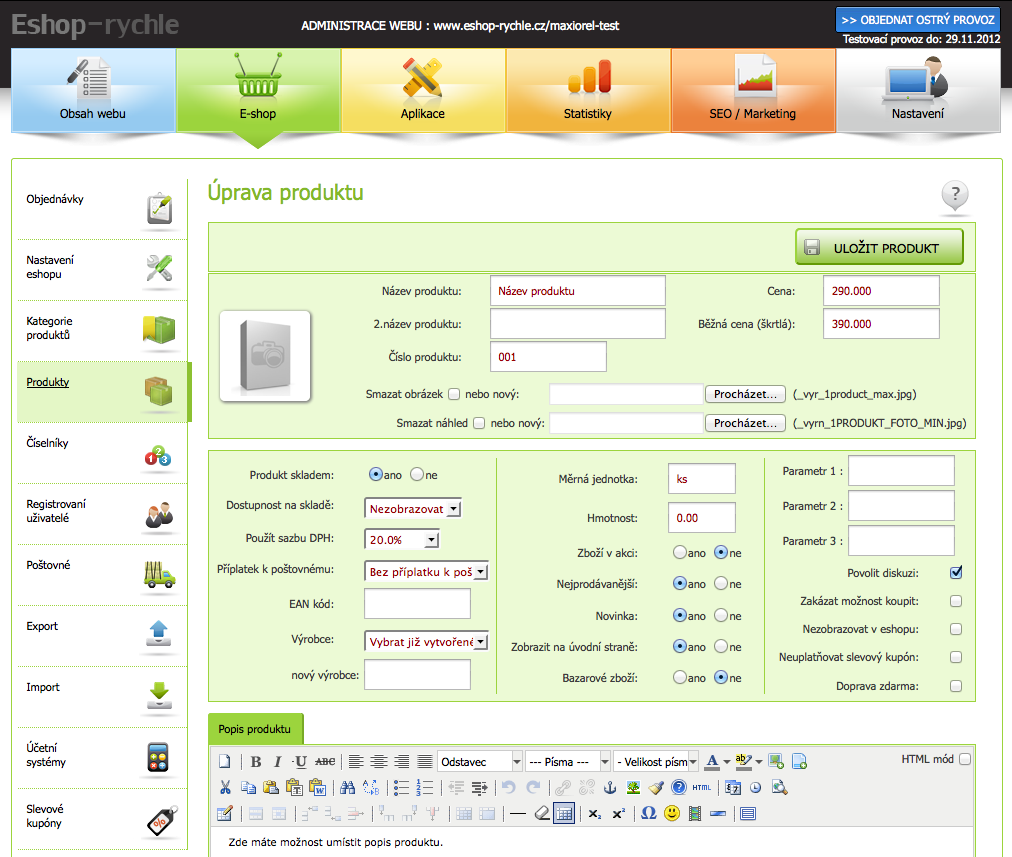1012x857 pixels.
Task: Click the Bold formatting icon in editor
Action: [x=256, y=762]
